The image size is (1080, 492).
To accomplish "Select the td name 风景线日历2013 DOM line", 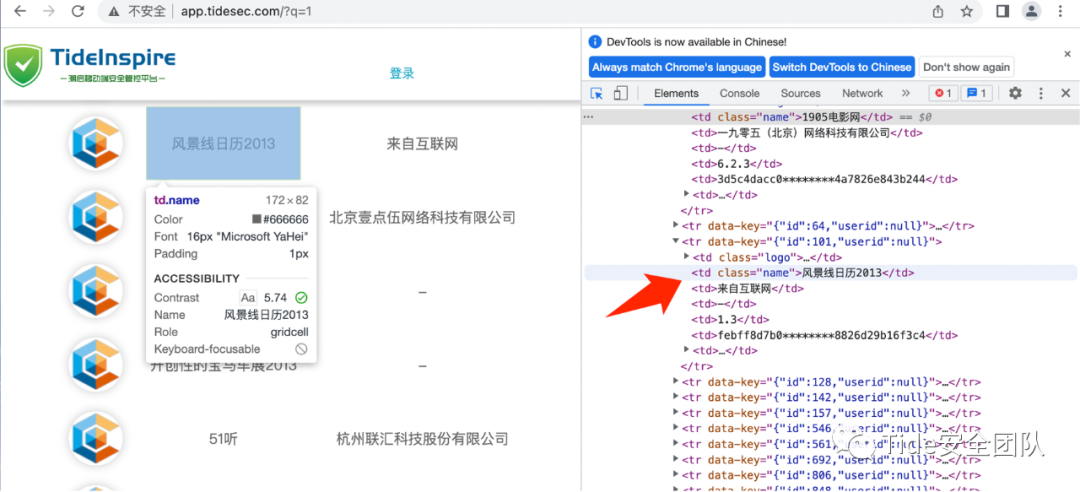I will (803, 272).
